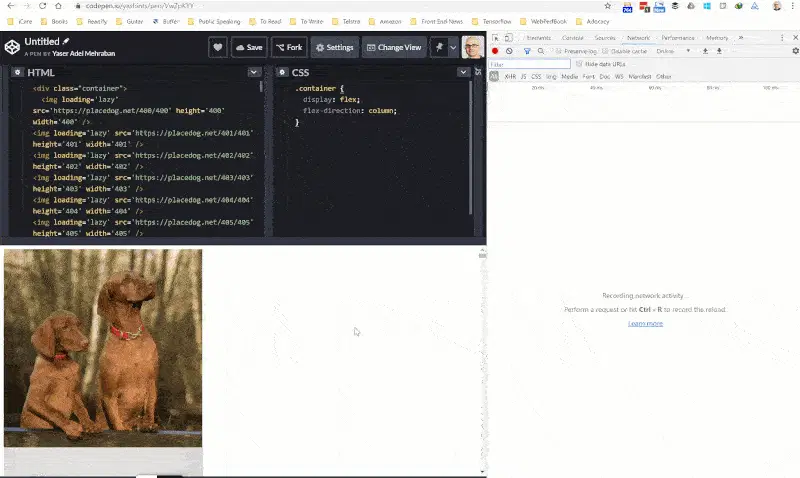Click the browser home icon

pos(58,6)
